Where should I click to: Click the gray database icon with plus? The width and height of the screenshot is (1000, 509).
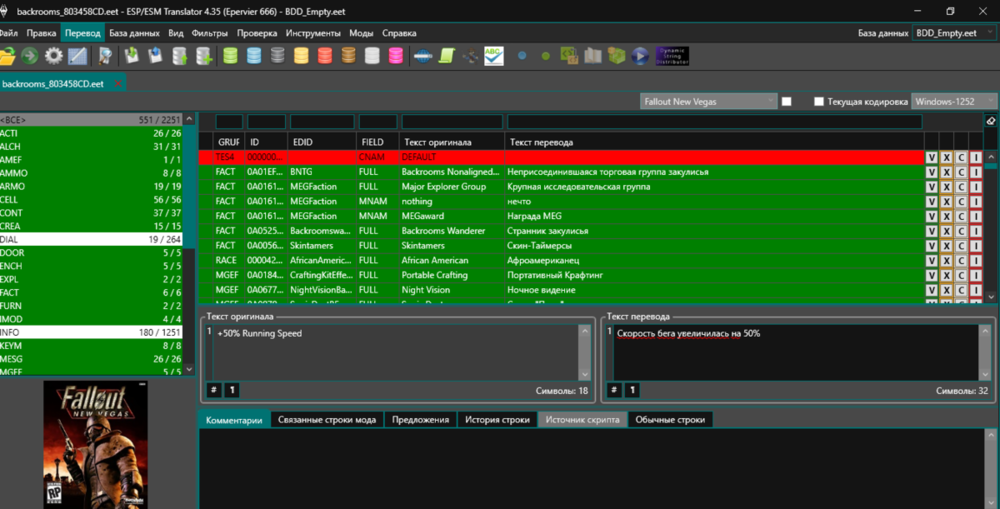click(x=204, y=56)
